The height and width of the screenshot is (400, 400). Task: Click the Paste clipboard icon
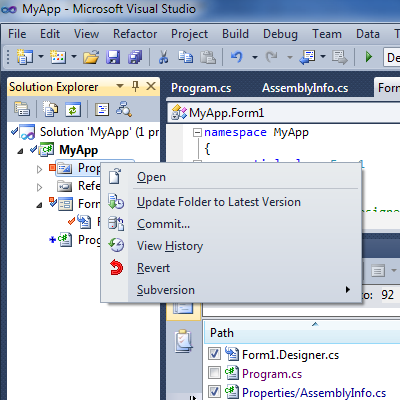click(x=208, y=57)
